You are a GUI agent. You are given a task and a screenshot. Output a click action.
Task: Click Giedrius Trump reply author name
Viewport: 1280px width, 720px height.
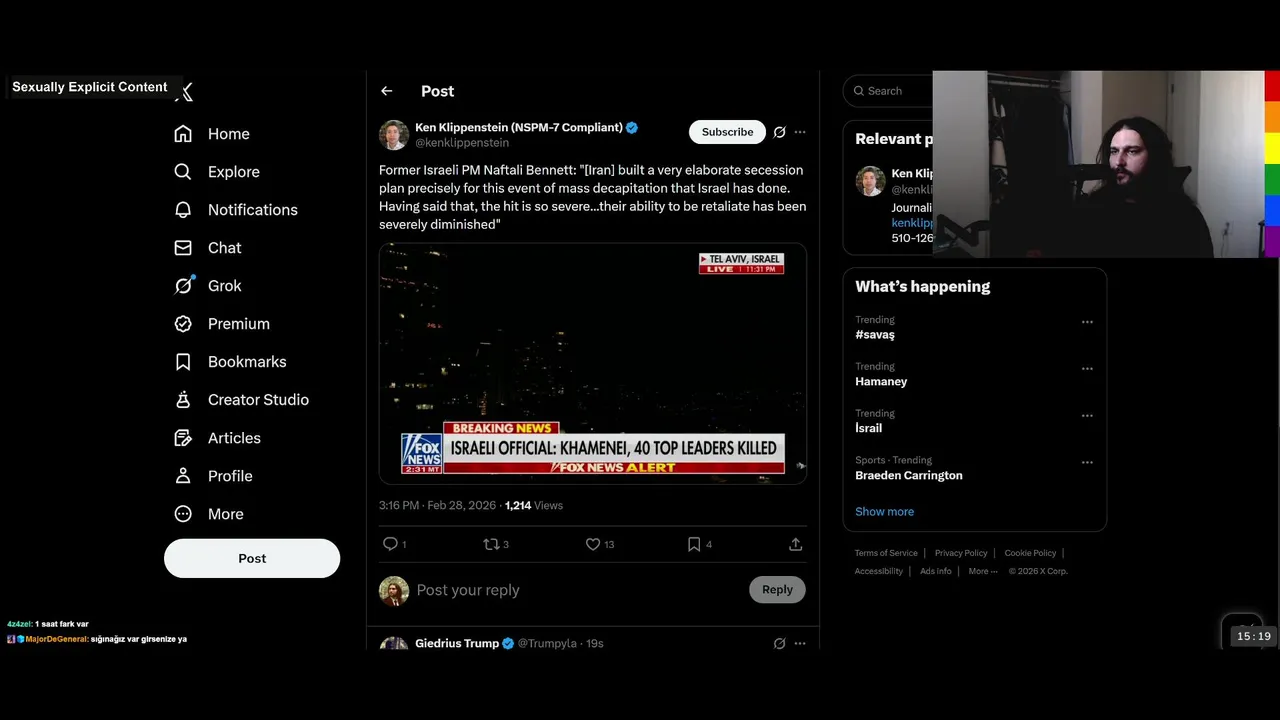(457, 643)
